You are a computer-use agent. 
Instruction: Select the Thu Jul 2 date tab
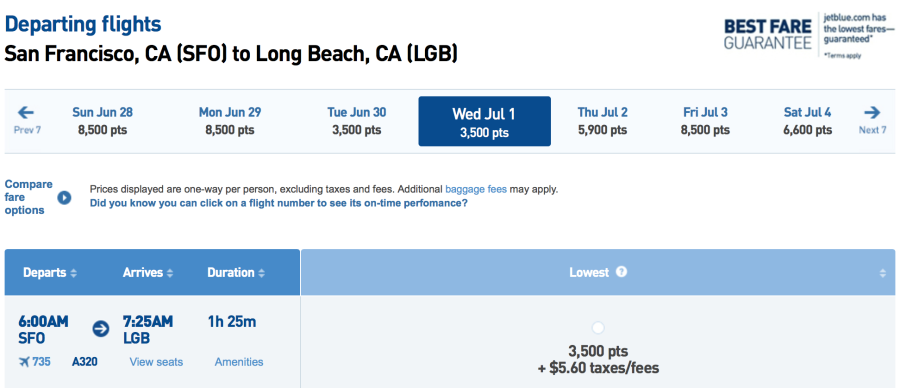[x=602, y=121]
